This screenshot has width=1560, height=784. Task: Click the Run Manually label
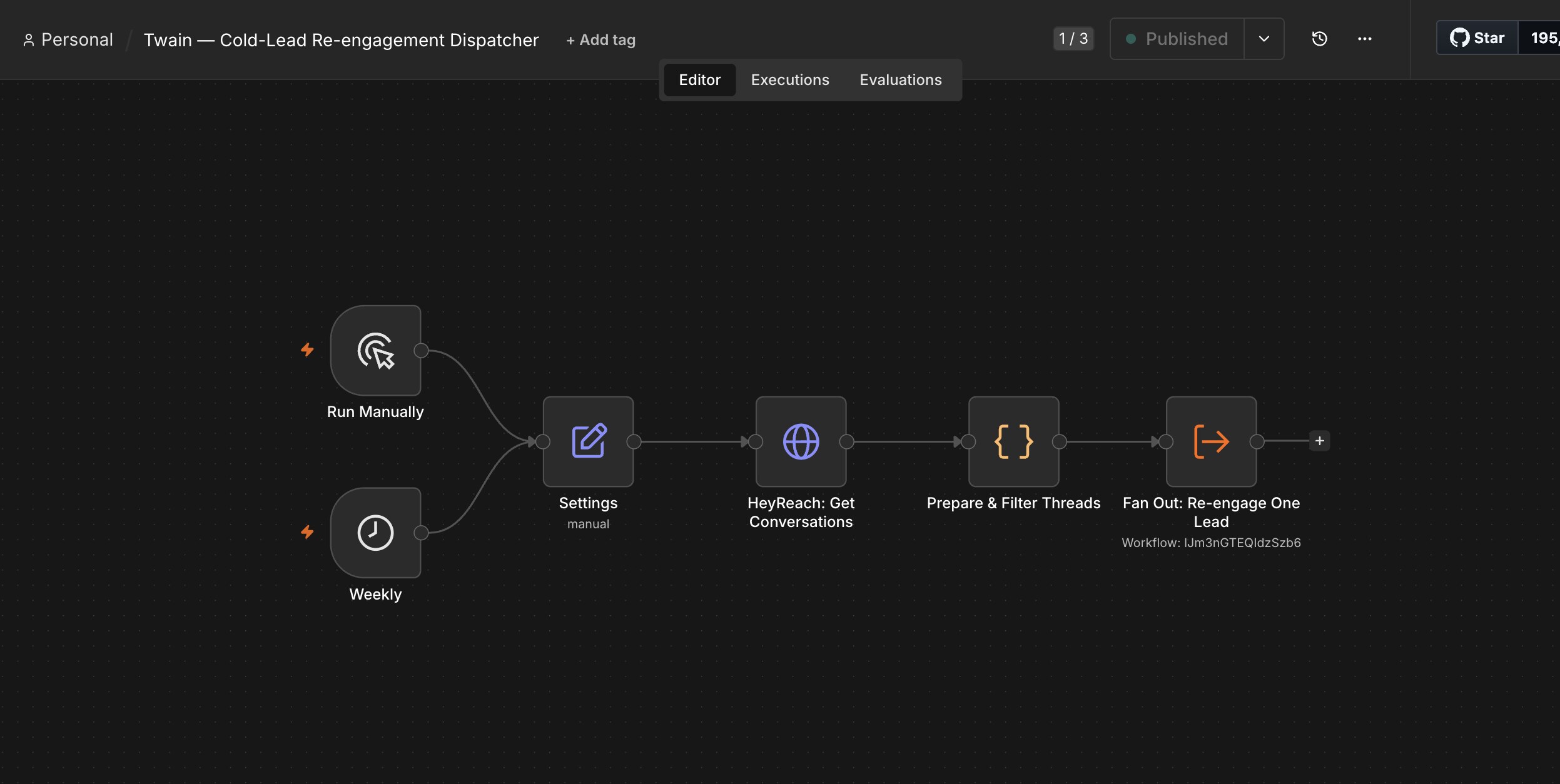[x=375, y=412]
